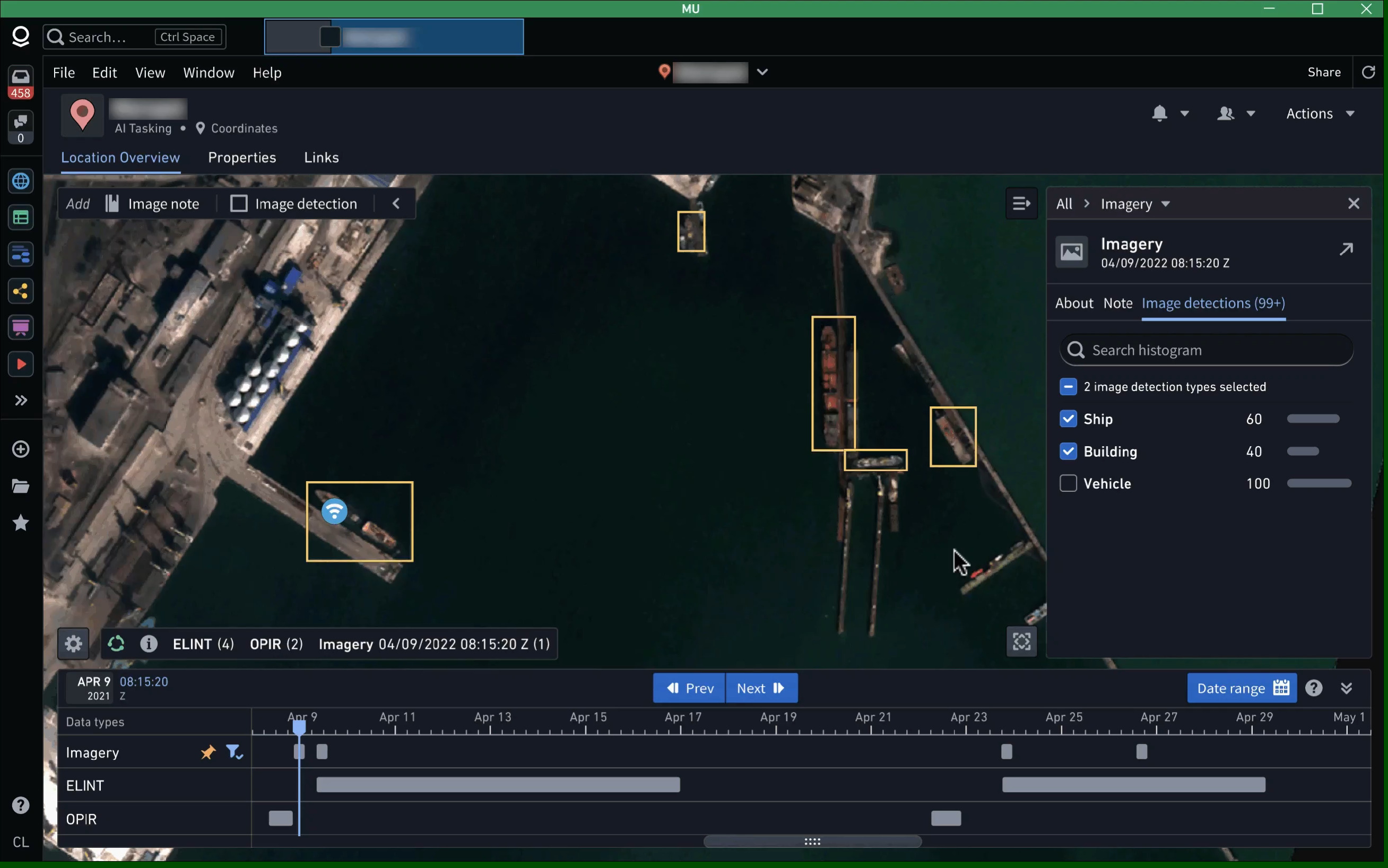This screenshot has width=1388, height=868.
Task: Open the globe map icon in the sidebar
Action: tap(21, 181)
